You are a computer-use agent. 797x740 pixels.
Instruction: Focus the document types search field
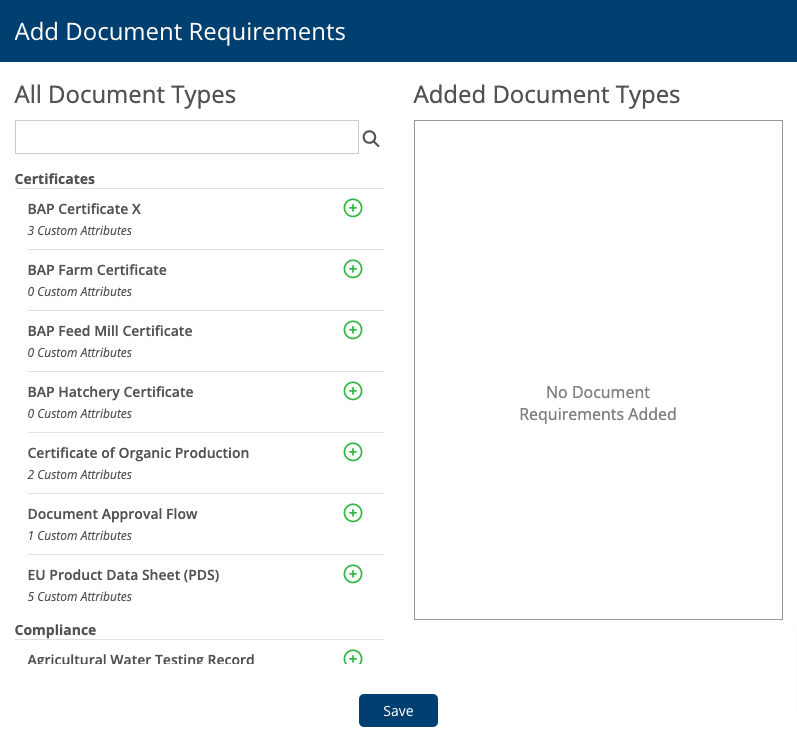(x=187, y=137)
